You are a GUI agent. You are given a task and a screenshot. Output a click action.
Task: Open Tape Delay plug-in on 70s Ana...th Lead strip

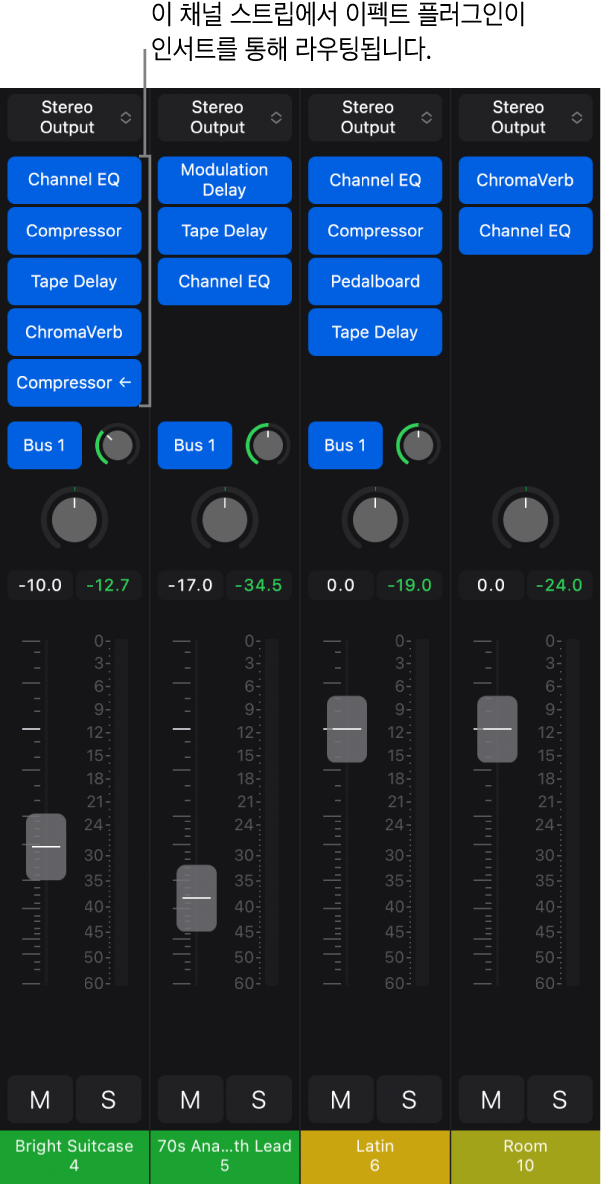click(225, 231)
